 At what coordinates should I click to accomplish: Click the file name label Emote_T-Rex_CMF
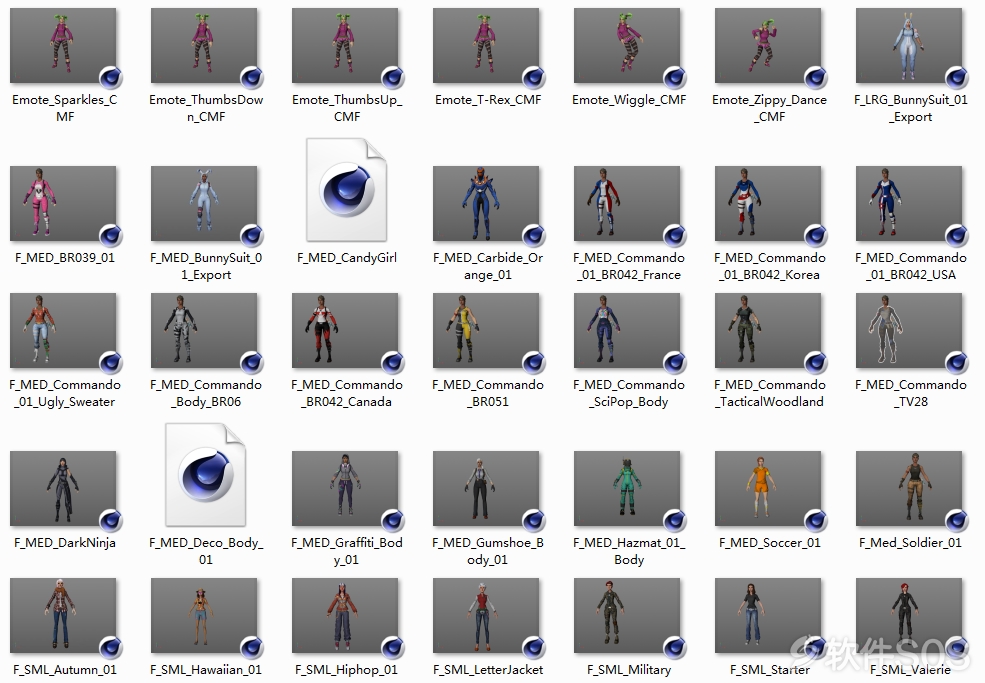point(488,99)
